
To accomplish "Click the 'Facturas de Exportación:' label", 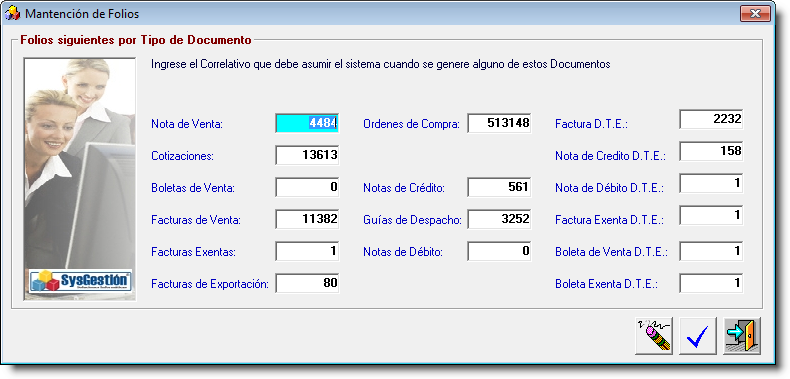I will (210, 284).
